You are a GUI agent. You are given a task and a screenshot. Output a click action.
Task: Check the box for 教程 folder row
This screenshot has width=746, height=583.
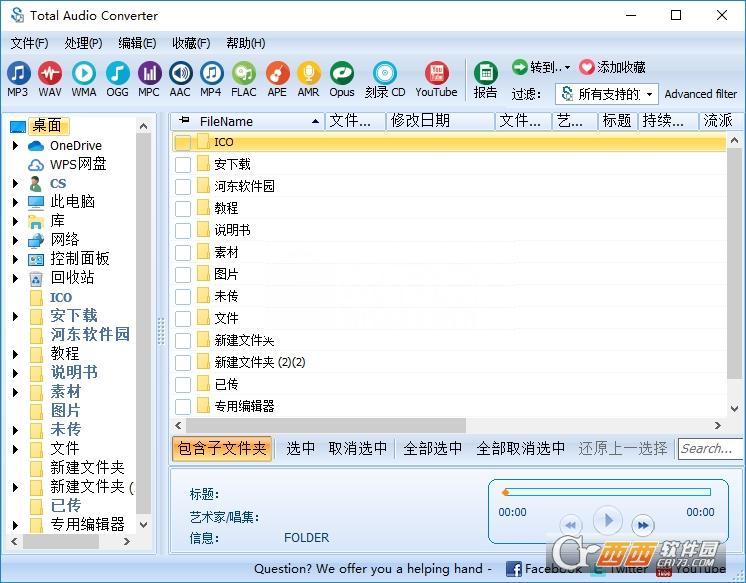[183, 208]
